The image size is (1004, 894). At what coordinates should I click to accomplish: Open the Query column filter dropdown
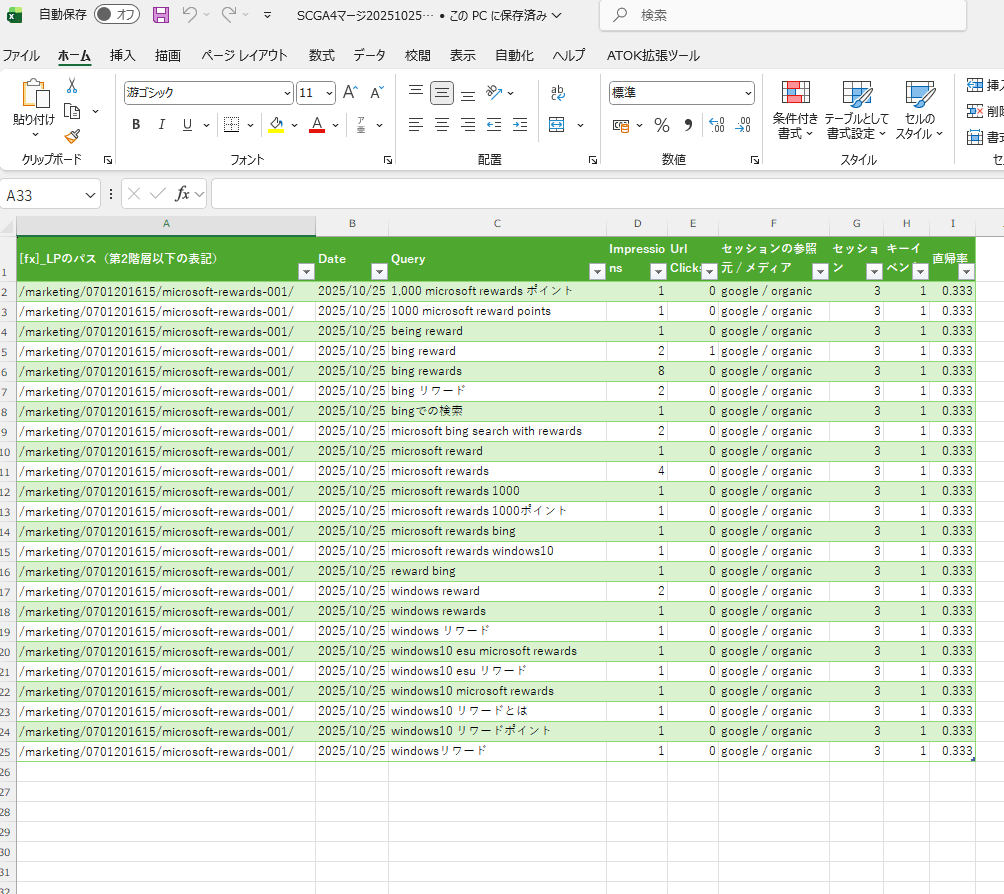click(597, 271)
